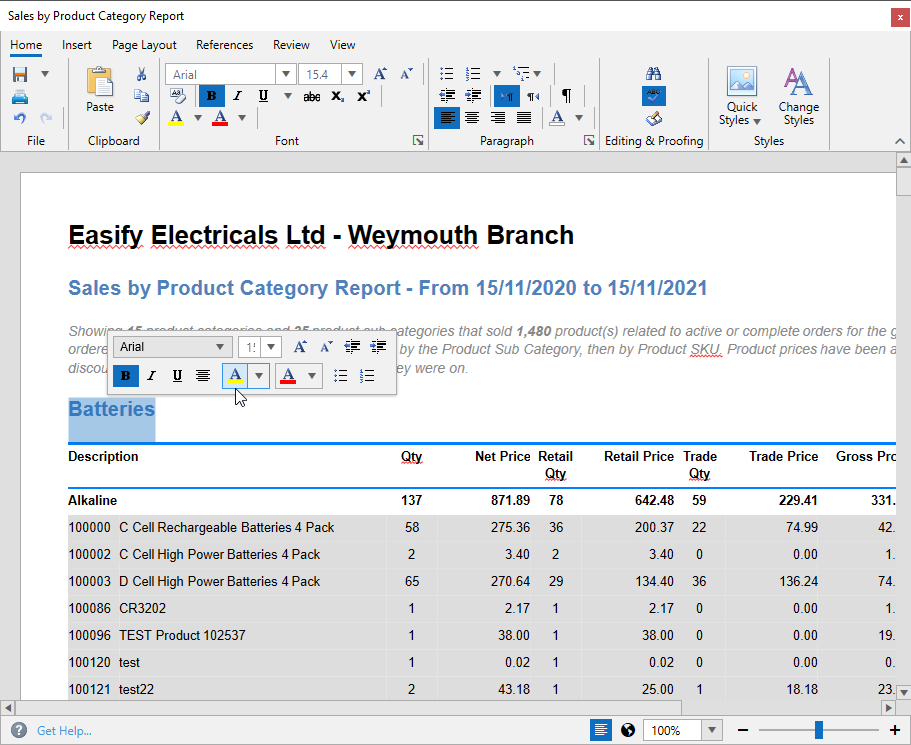This screenshot has height=745, width=911.
Task: Click the large Paste button
Action: pyautogui.click(x=100, y=90)
